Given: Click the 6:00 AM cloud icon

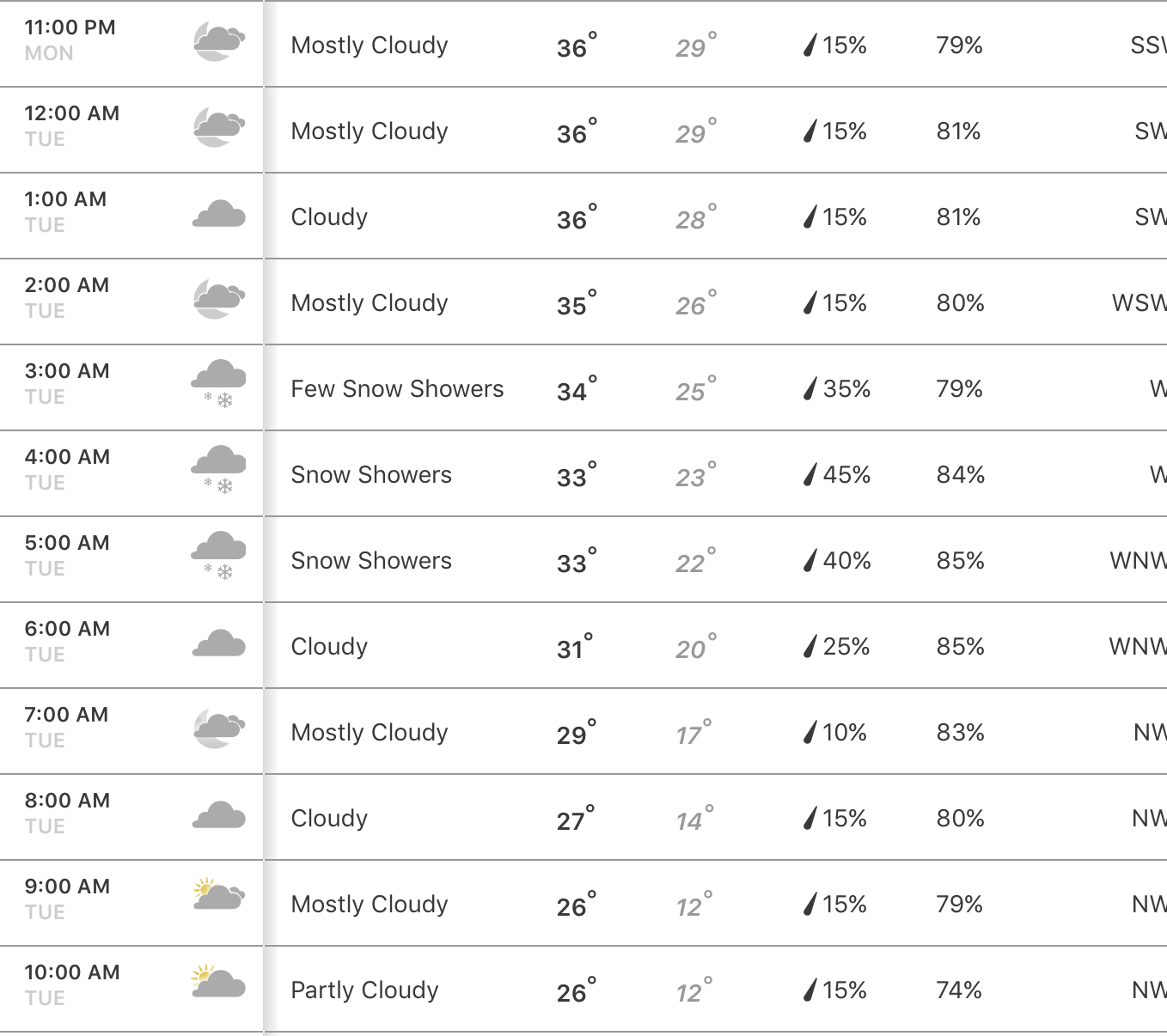Looking at the screenshot, I should tap(219, 643).
